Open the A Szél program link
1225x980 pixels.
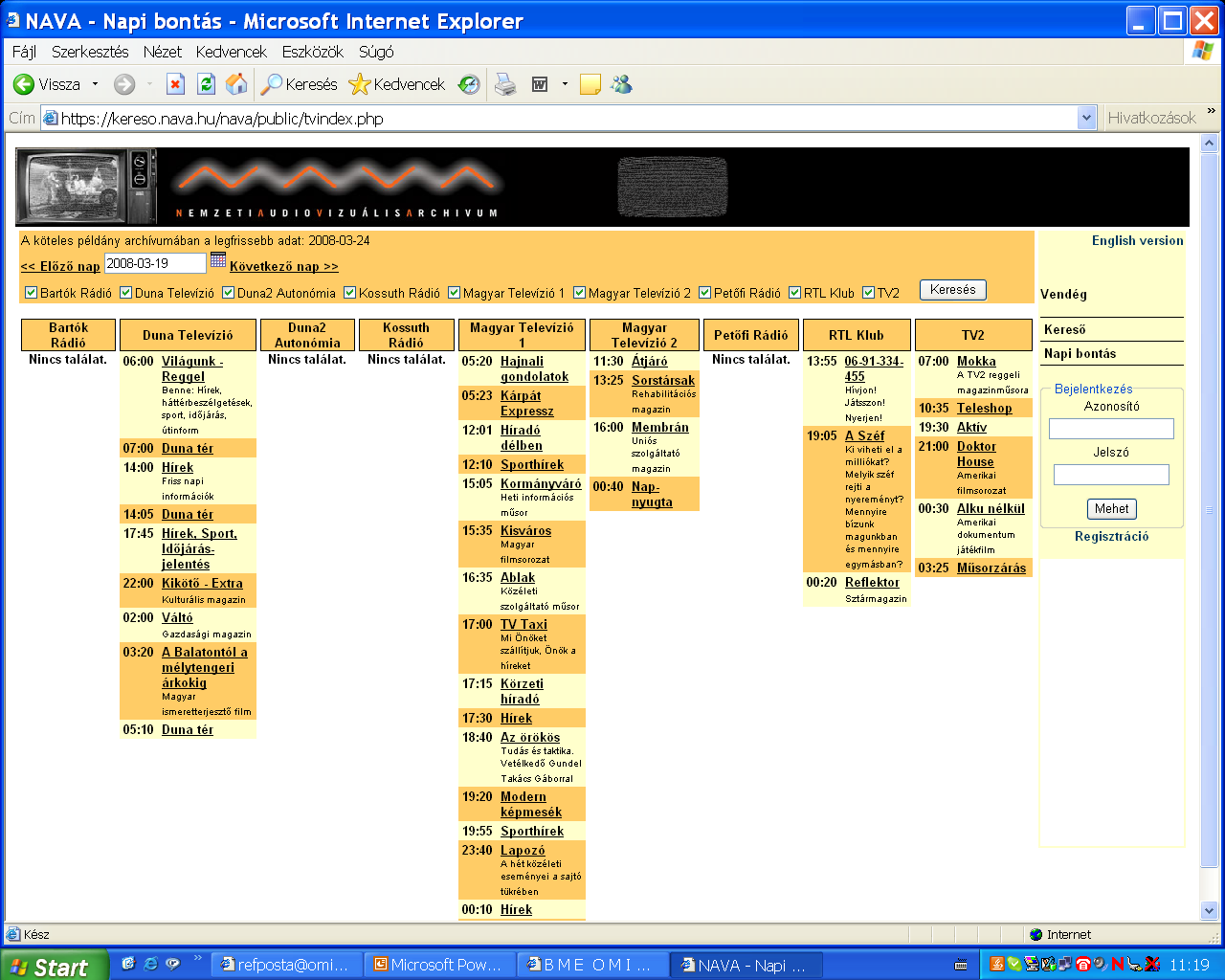pyautogui.click(x=864, y=434)
